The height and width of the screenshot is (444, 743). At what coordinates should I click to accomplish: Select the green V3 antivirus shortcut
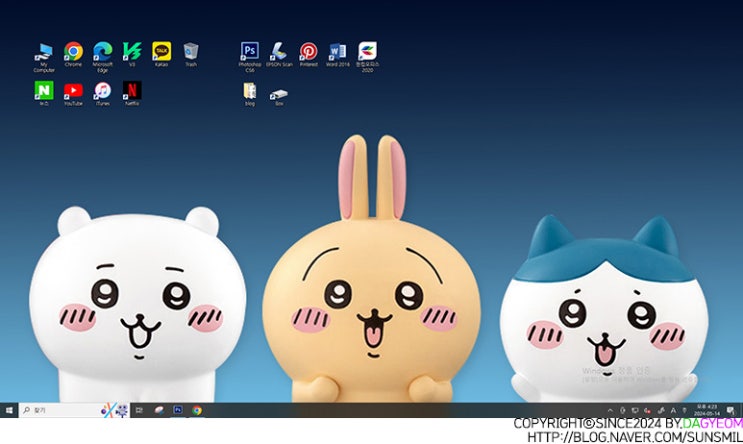pos(132,54)
